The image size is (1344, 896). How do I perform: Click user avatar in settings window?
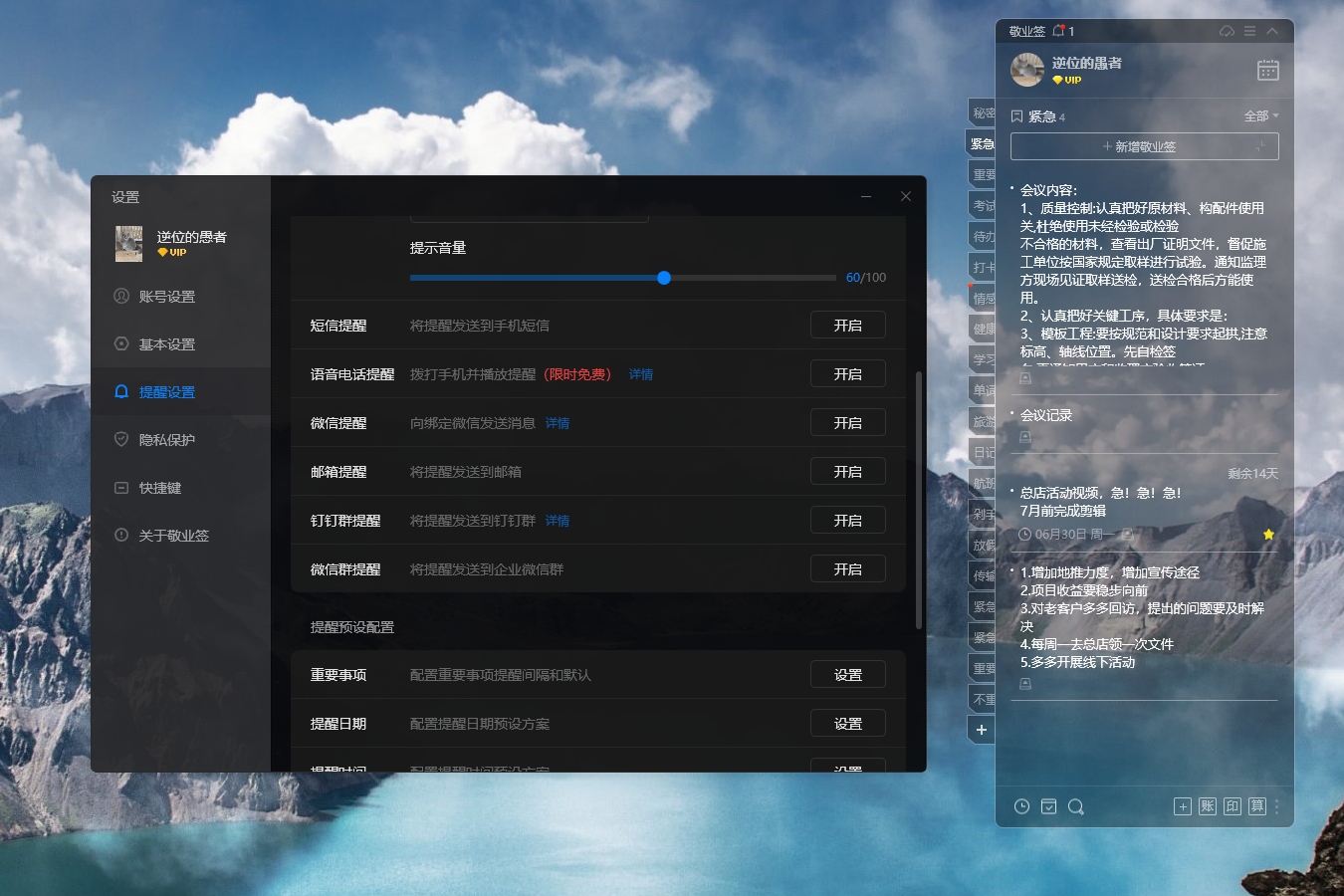pyautogui.click(x=128, y=244)
